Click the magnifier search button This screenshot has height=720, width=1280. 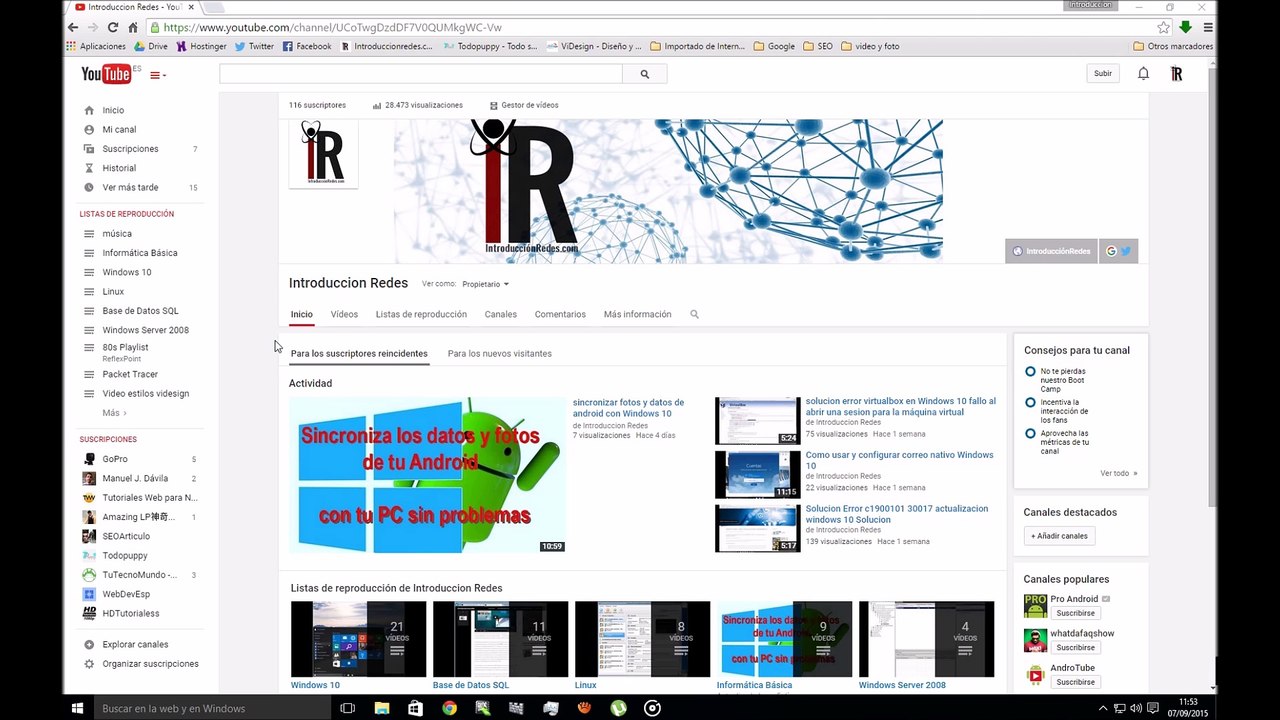coord(645,74)
